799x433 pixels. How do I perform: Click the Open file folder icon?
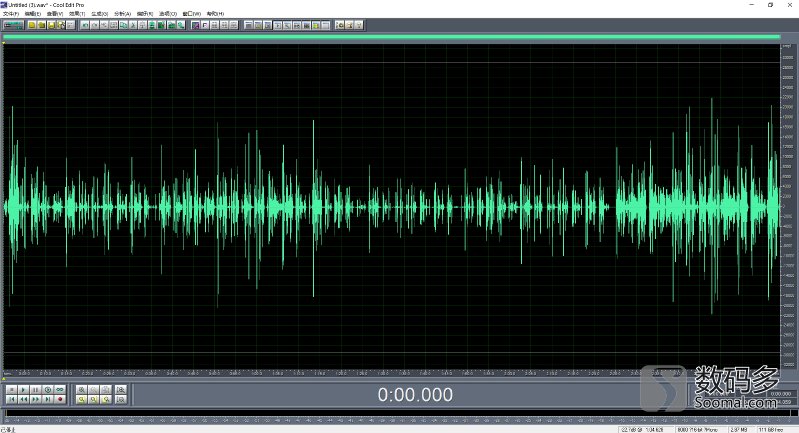tap(42, 25)
